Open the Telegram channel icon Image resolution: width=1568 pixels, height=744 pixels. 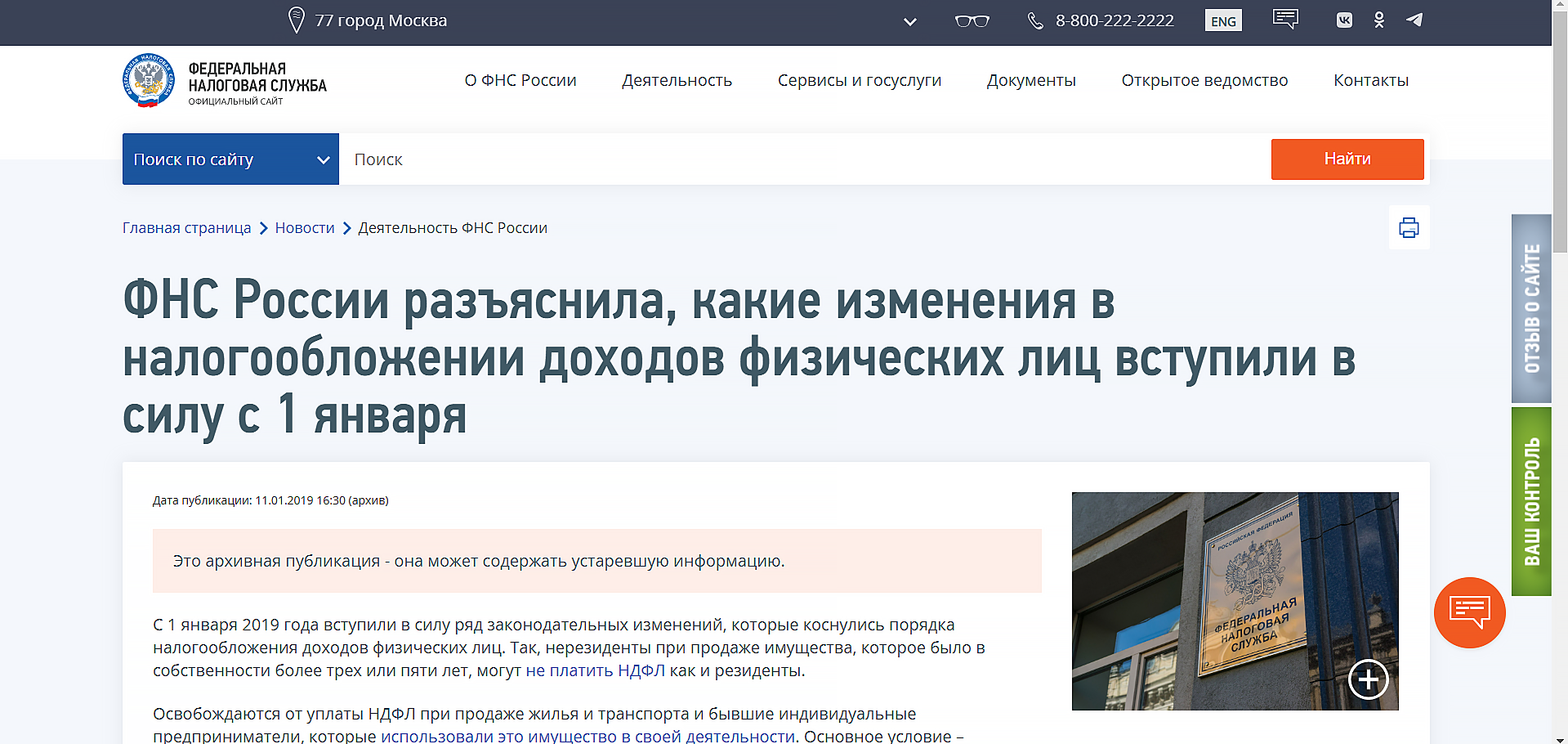click(1414, 20)
